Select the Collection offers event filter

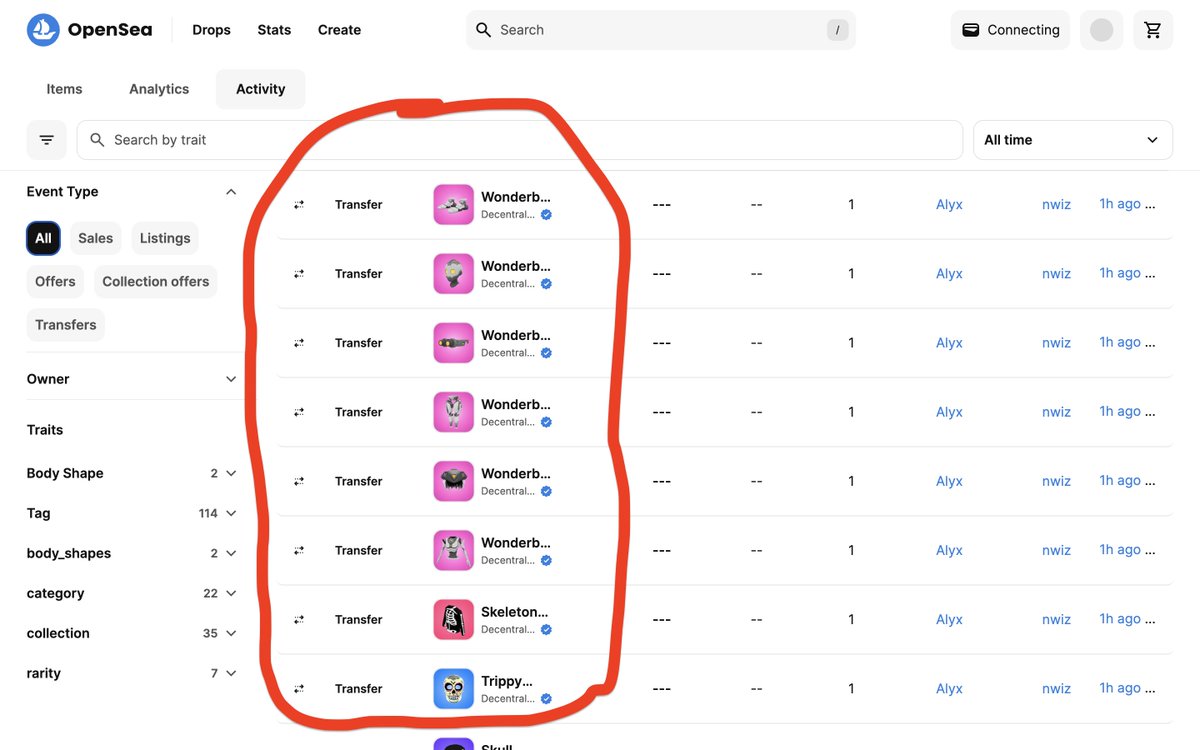(x=156, y=282)
